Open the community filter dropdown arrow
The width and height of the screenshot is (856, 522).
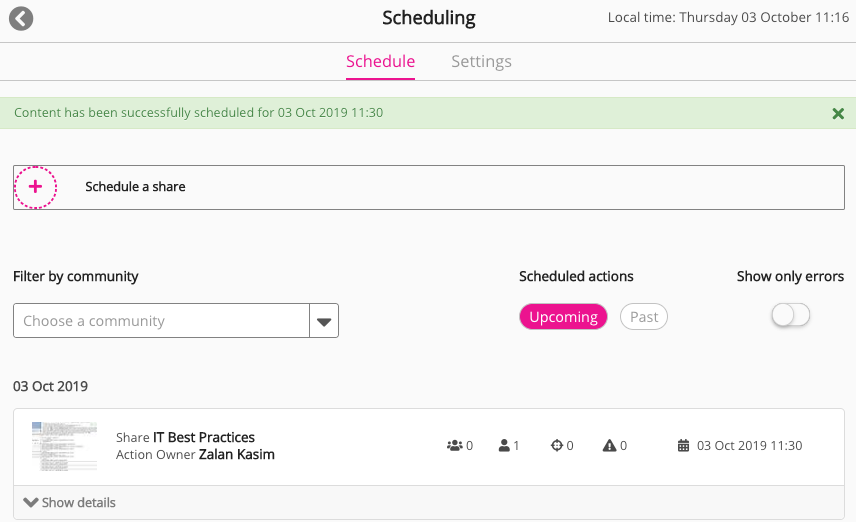click(324, 322)
